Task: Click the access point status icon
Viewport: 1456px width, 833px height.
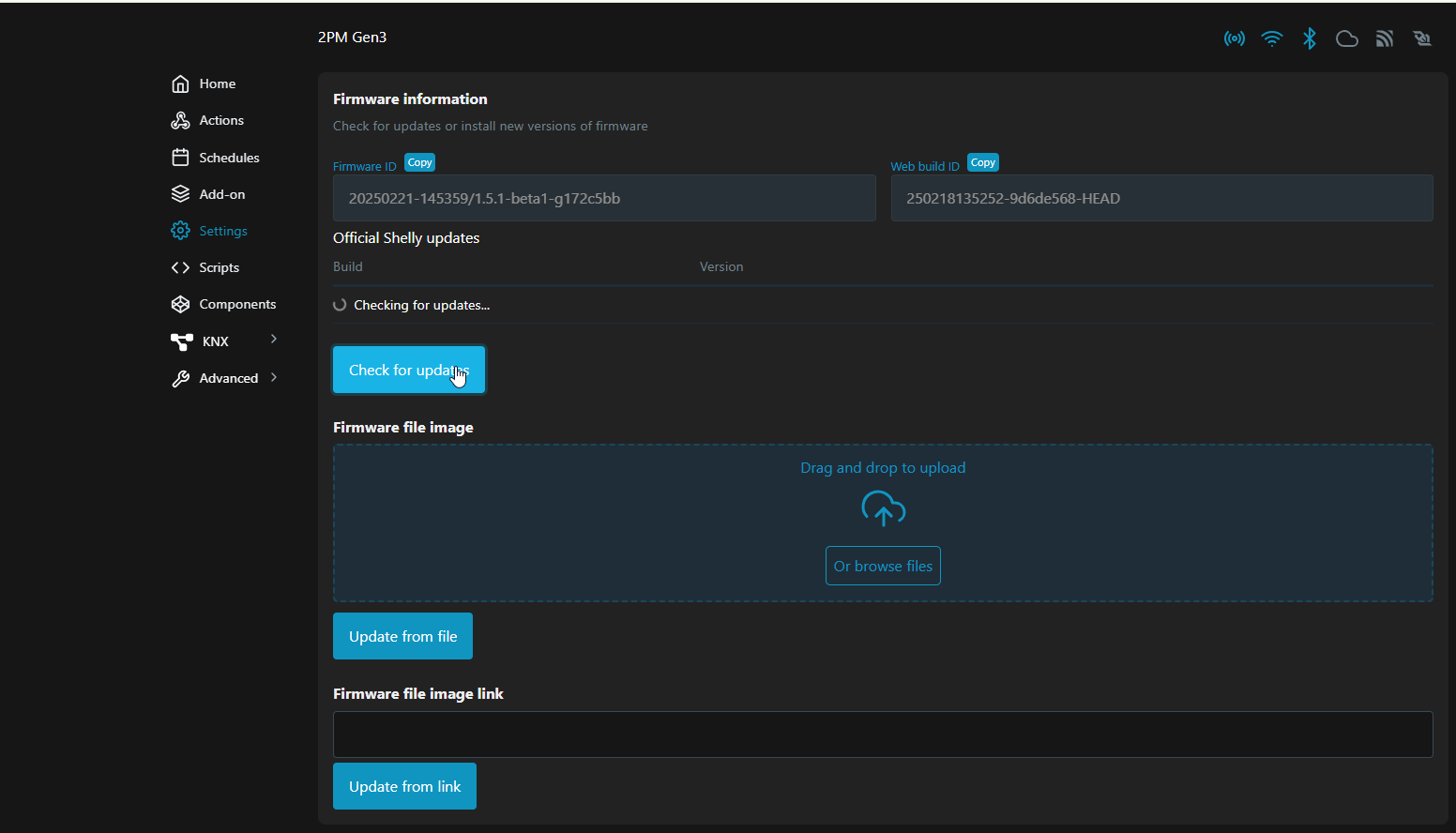Action: click(x=1235, y=38)
